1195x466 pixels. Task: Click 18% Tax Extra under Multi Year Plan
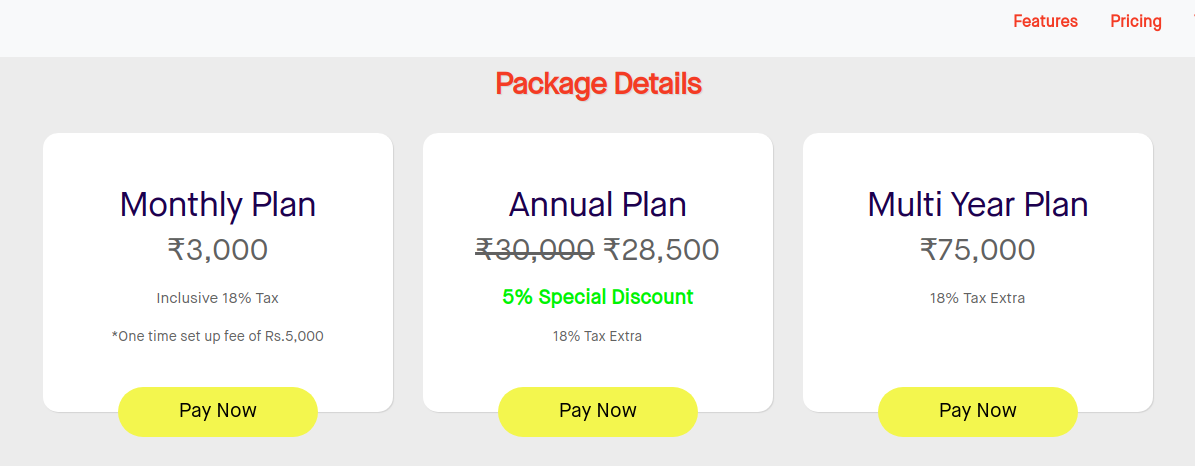978,298
